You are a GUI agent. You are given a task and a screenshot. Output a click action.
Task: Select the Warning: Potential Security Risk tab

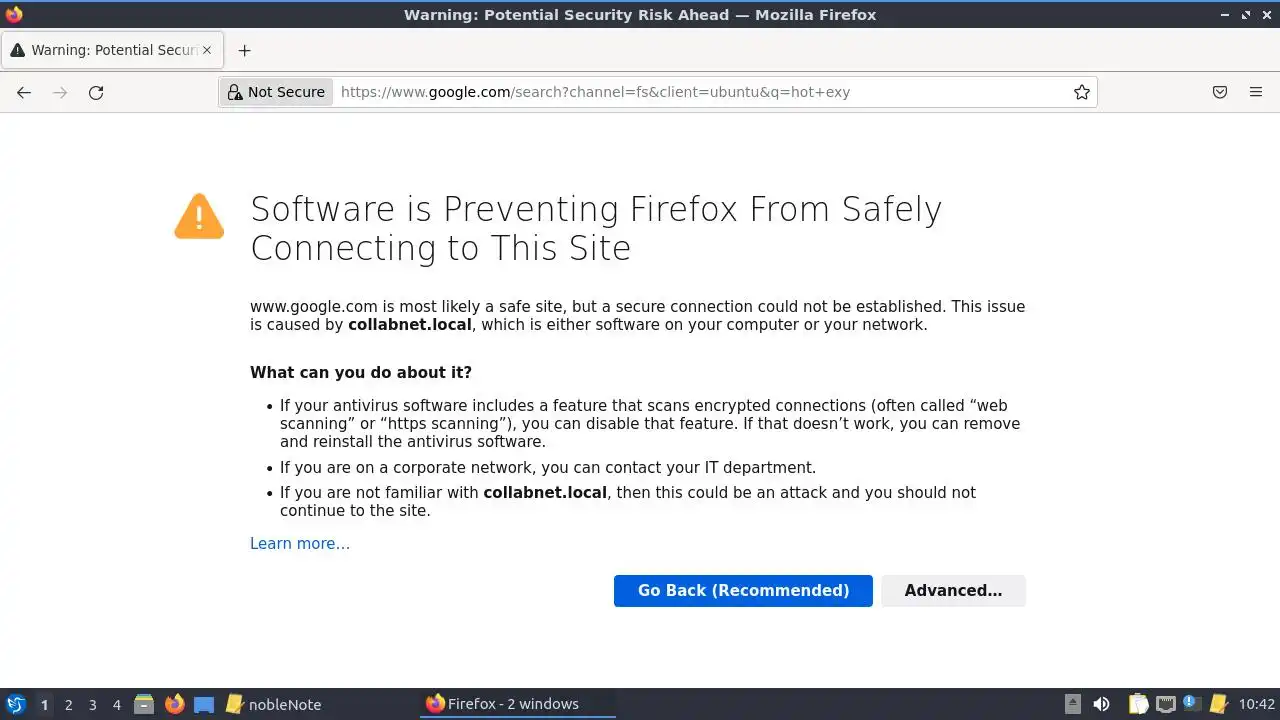click(x=105, y=50)
